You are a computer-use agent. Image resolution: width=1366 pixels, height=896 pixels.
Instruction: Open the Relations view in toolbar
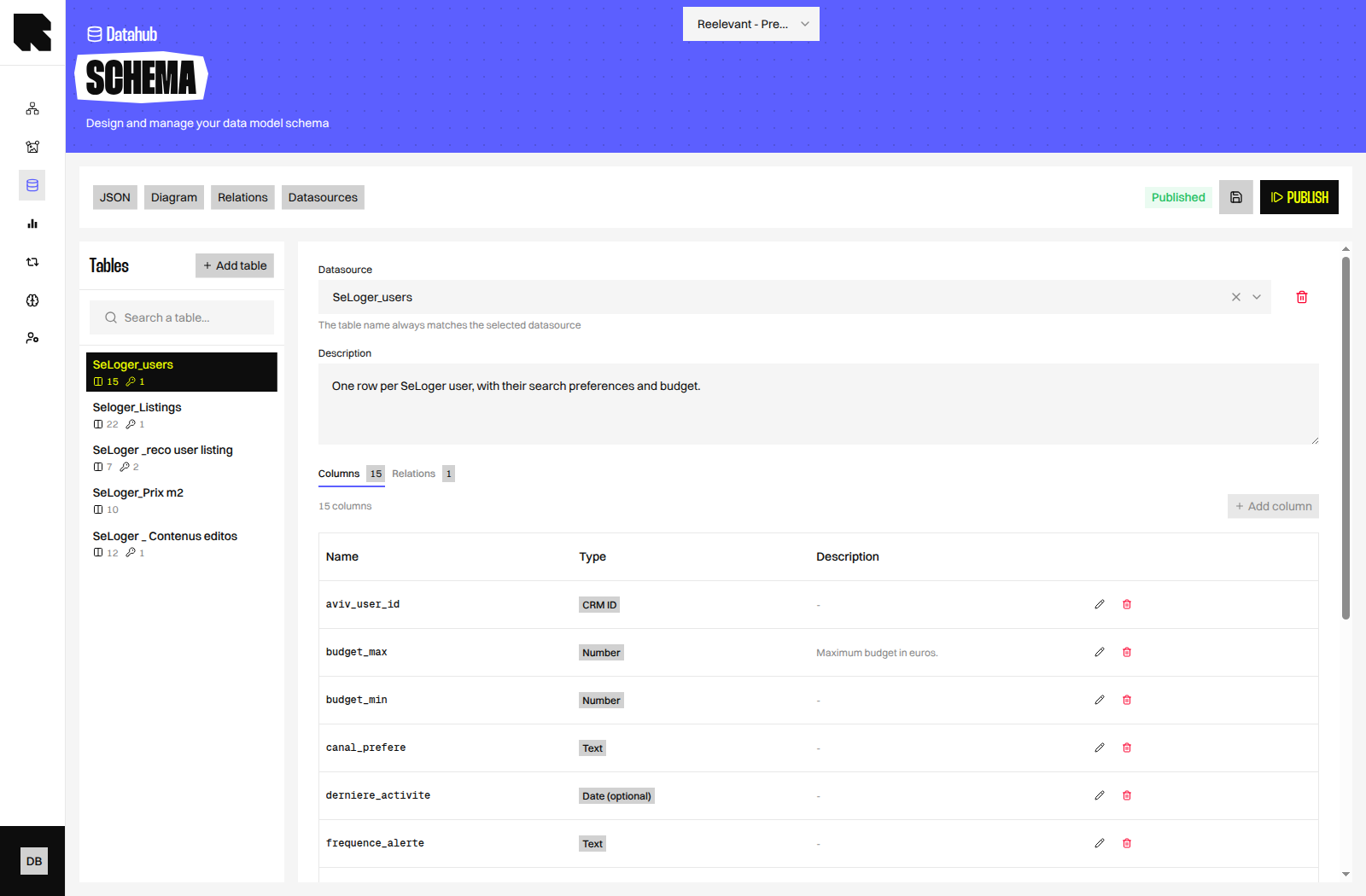(x=242, y=197)
